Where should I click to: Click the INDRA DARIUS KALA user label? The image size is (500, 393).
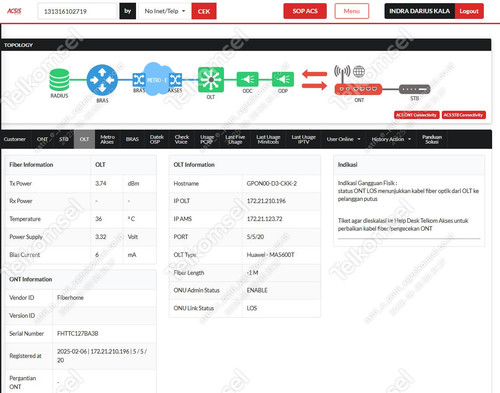click(420, 11)
